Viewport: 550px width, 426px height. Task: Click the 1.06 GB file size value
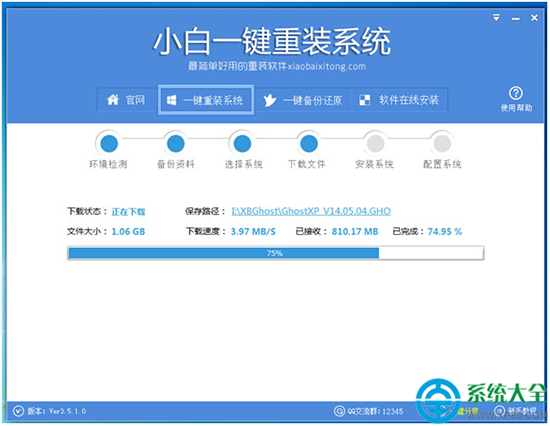pos(128,232)
